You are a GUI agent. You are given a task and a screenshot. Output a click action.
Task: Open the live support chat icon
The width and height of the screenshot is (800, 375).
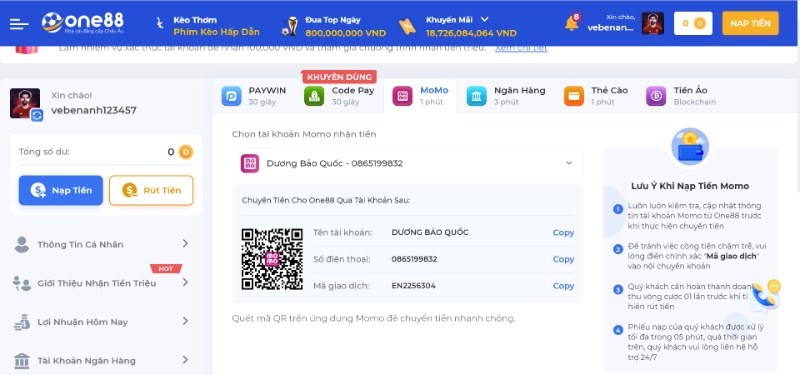coord(767,295)
